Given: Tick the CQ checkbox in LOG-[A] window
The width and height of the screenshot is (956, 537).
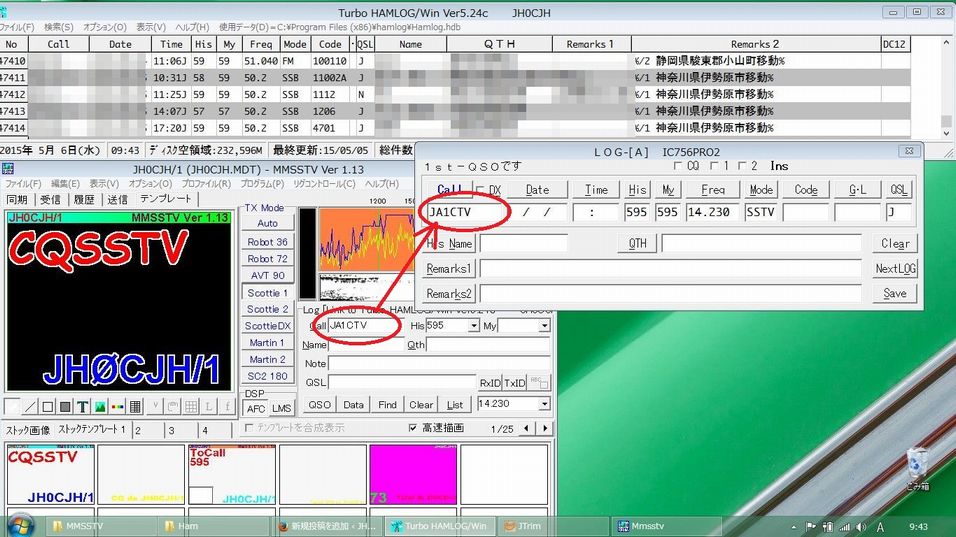Looking at the screenshot, I should [678, 166].
